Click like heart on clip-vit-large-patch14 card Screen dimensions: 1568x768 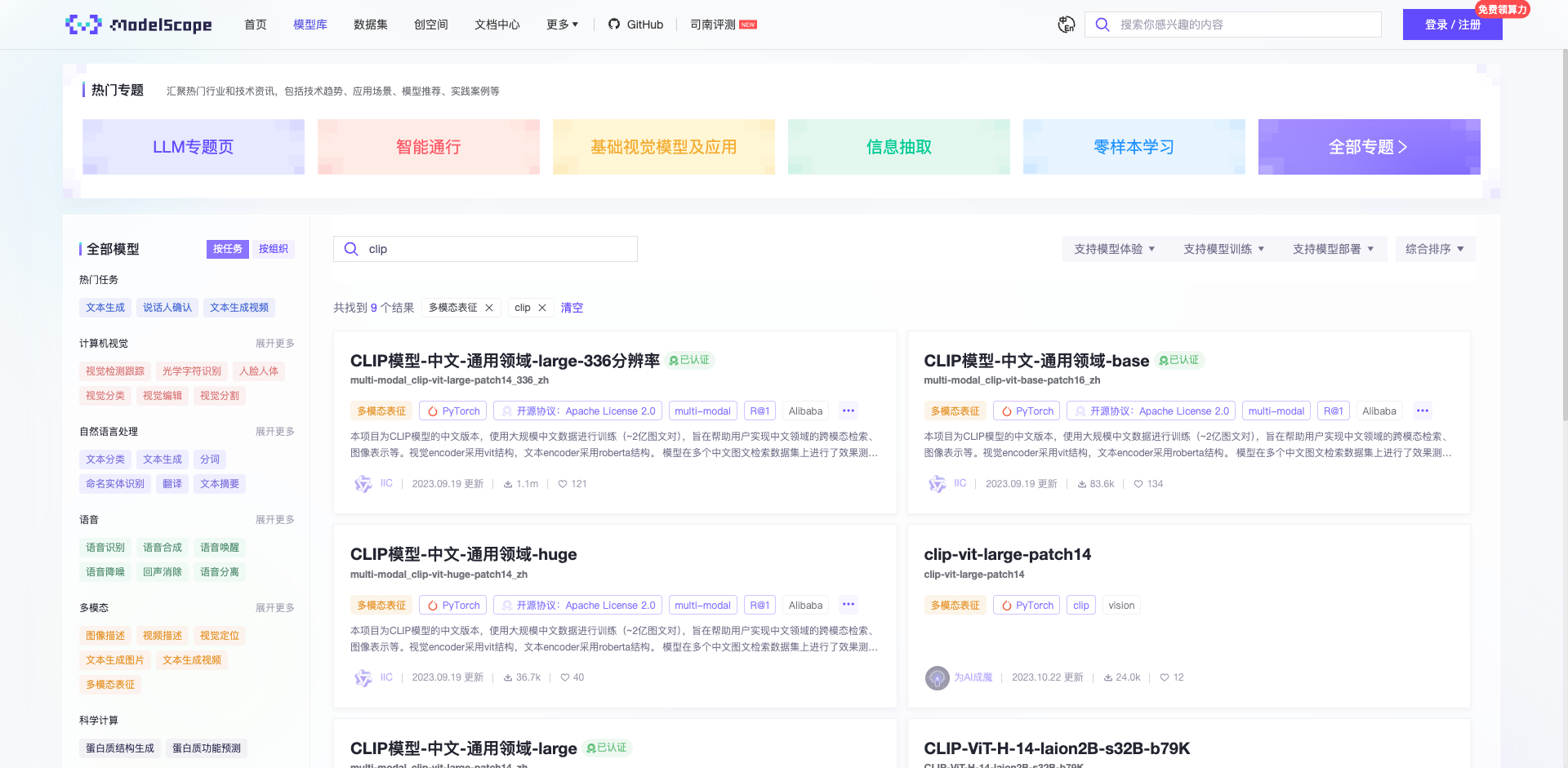pos(1165,677)
